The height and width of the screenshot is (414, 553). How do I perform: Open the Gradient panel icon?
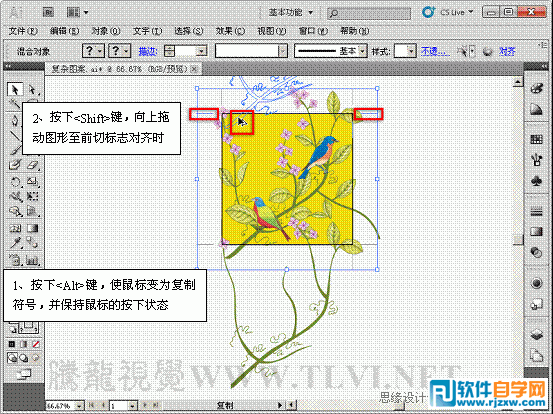point(536,232)
